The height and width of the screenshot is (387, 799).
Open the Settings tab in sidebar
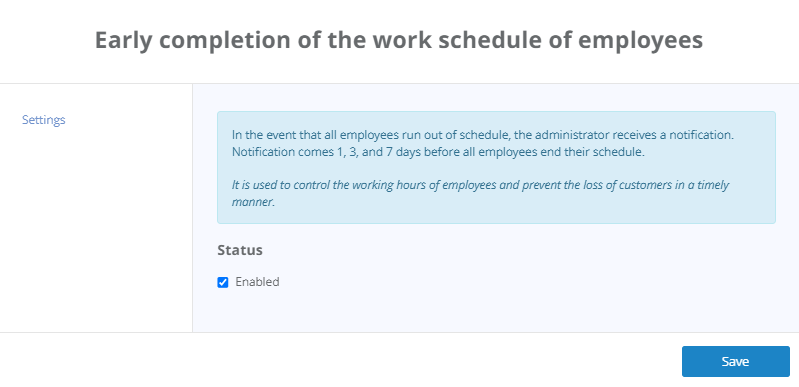click(44, 120)
